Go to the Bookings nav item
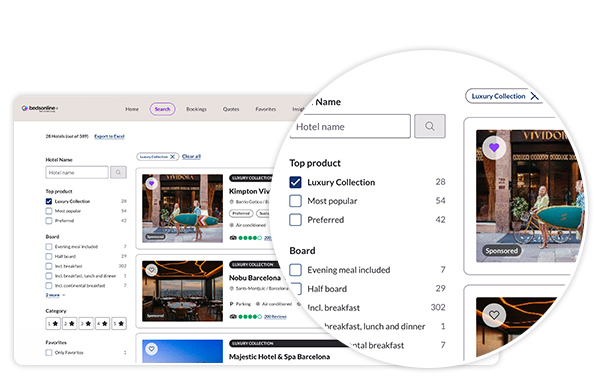Screen dimensions: 596x379 (x=196, y=109)
